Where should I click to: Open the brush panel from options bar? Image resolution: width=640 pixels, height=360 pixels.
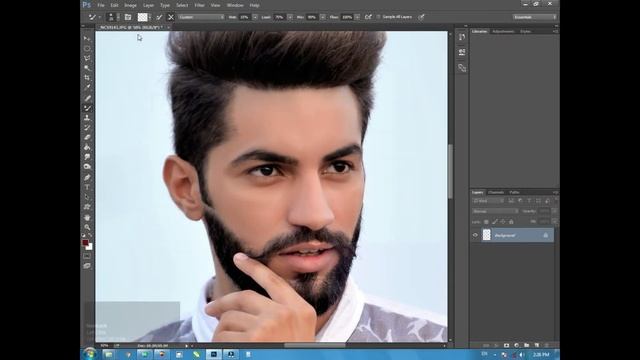click(x=128, y=17)
